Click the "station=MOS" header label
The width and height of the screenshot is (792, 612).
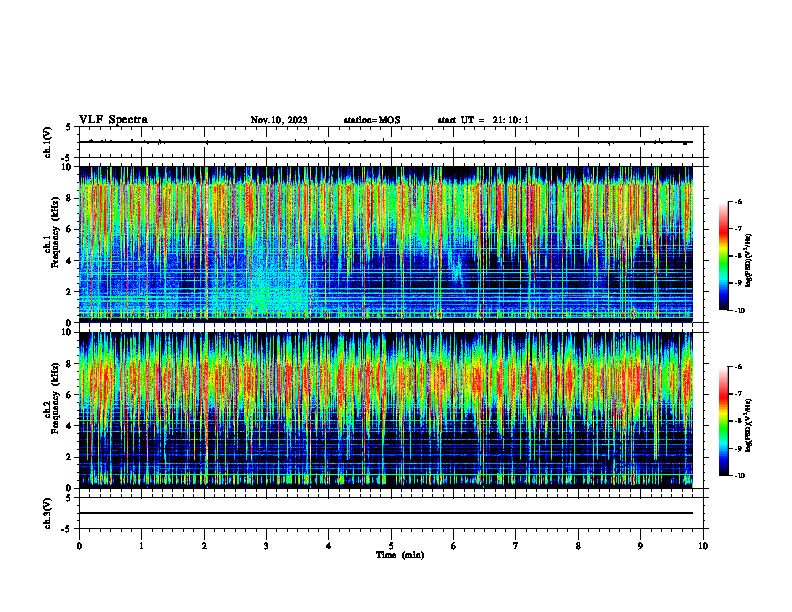372,120
